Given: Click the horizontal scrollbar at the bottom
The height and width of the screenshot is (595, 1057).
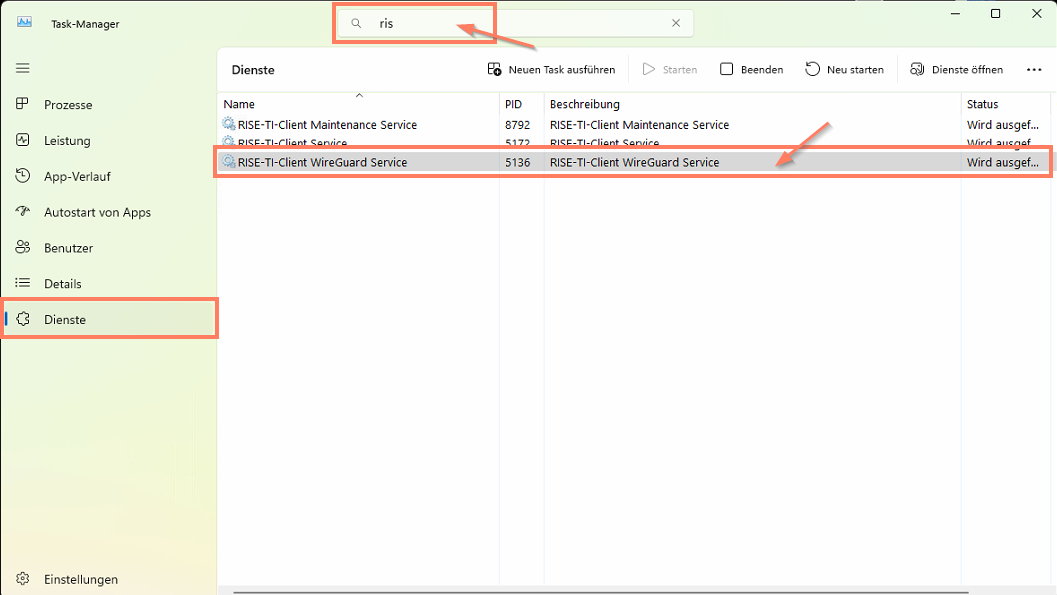Looking at the screenshot, I should tap(600, 592).
